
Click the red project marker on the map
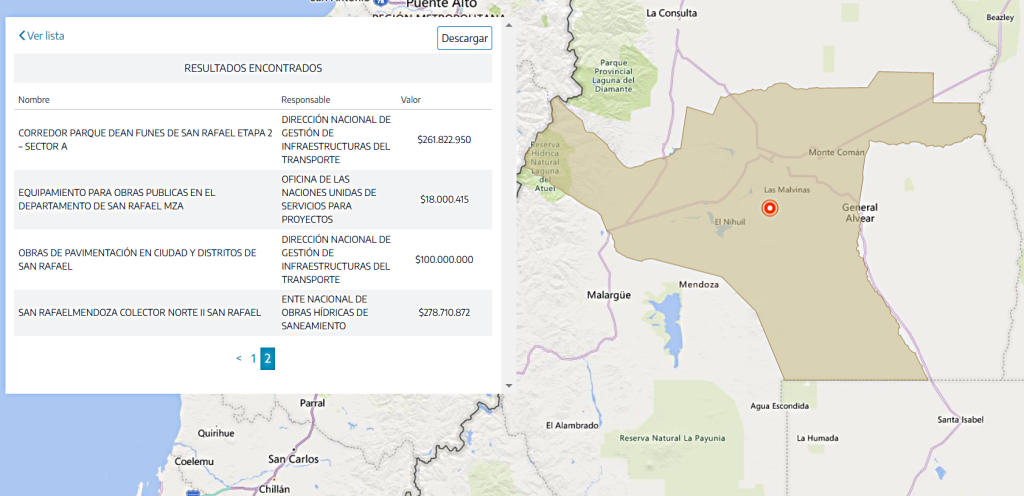click(x=769, y=208)
